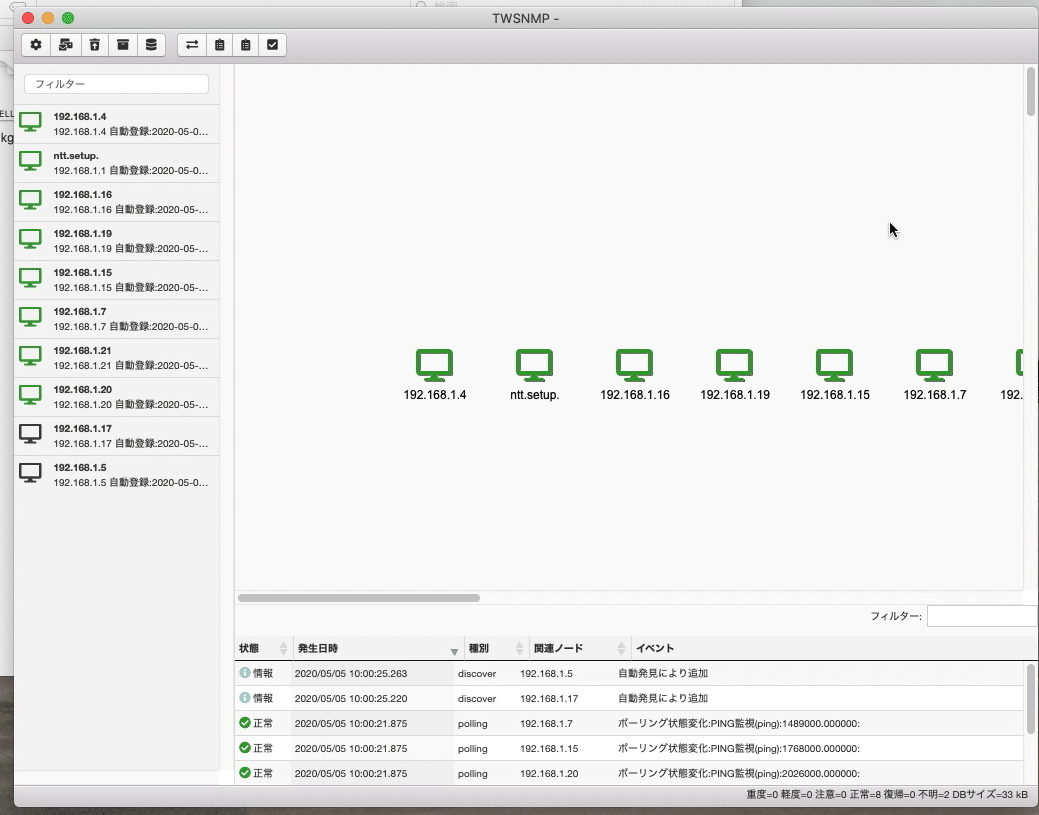Select 192.168.1.15 in the node list

click(117, 280)
